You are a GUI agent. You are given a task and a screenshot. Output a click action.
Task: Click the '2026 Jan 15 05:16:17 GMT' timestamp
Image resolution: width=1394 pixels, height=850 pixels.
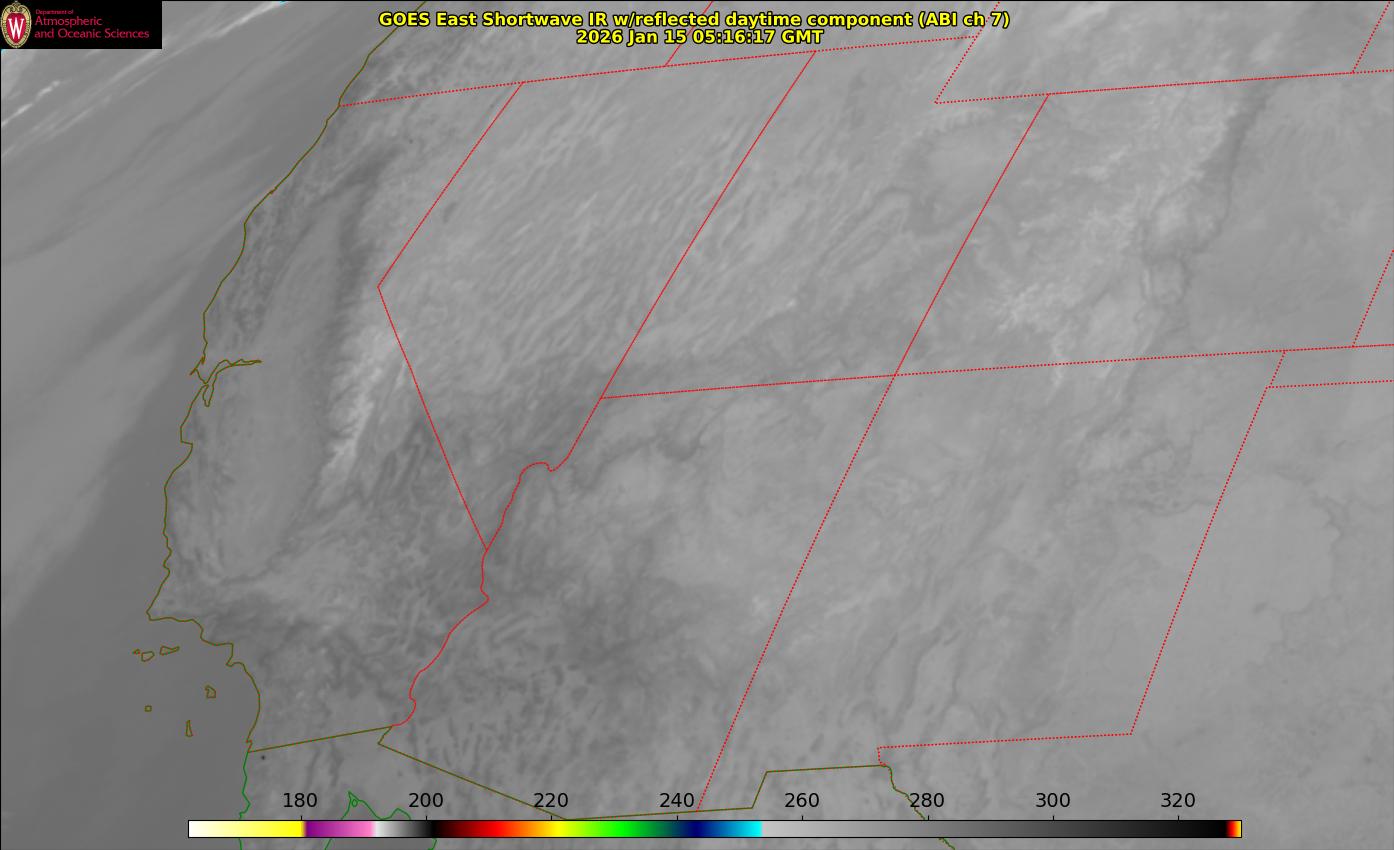[x=700, y=37]
